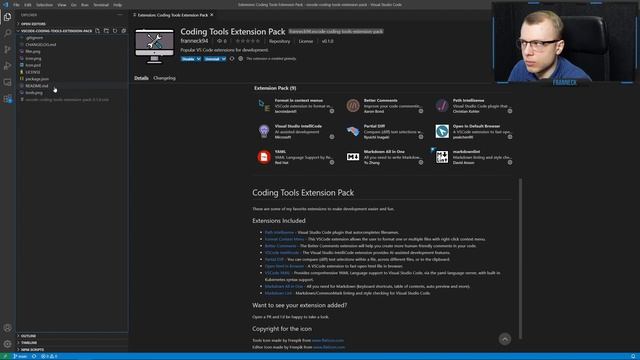
Task: Open gear of Better Comments extension
Action: pos(421,111)
